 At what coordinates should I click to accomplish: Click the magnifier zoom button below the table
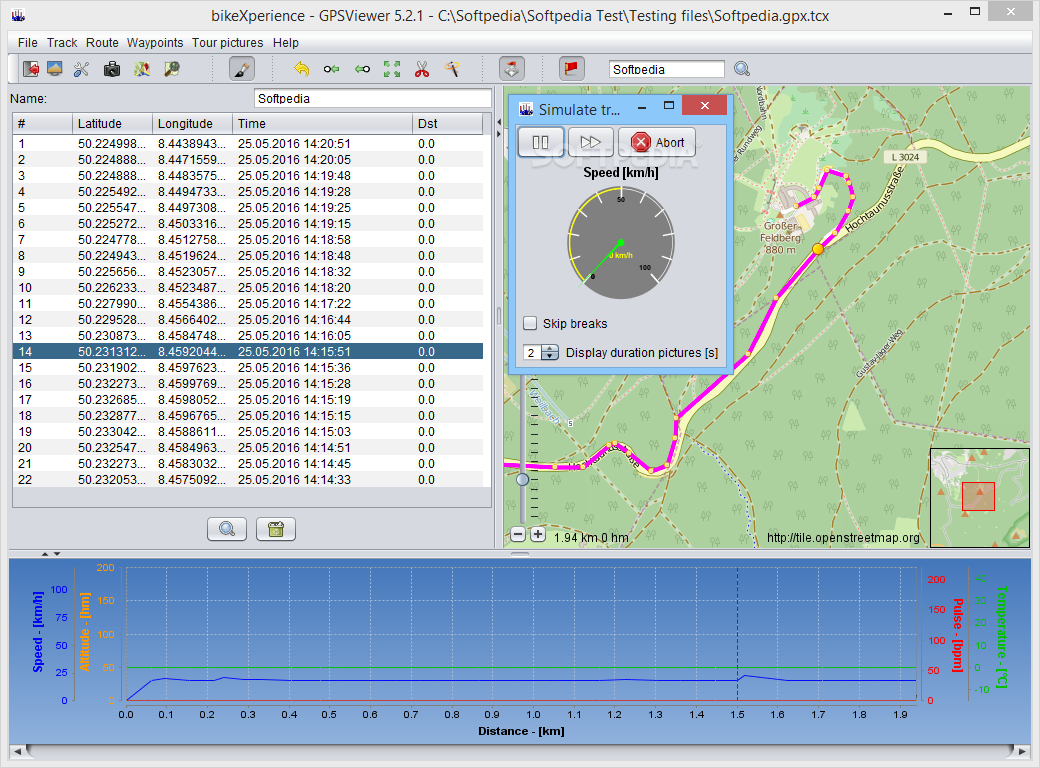227,529
